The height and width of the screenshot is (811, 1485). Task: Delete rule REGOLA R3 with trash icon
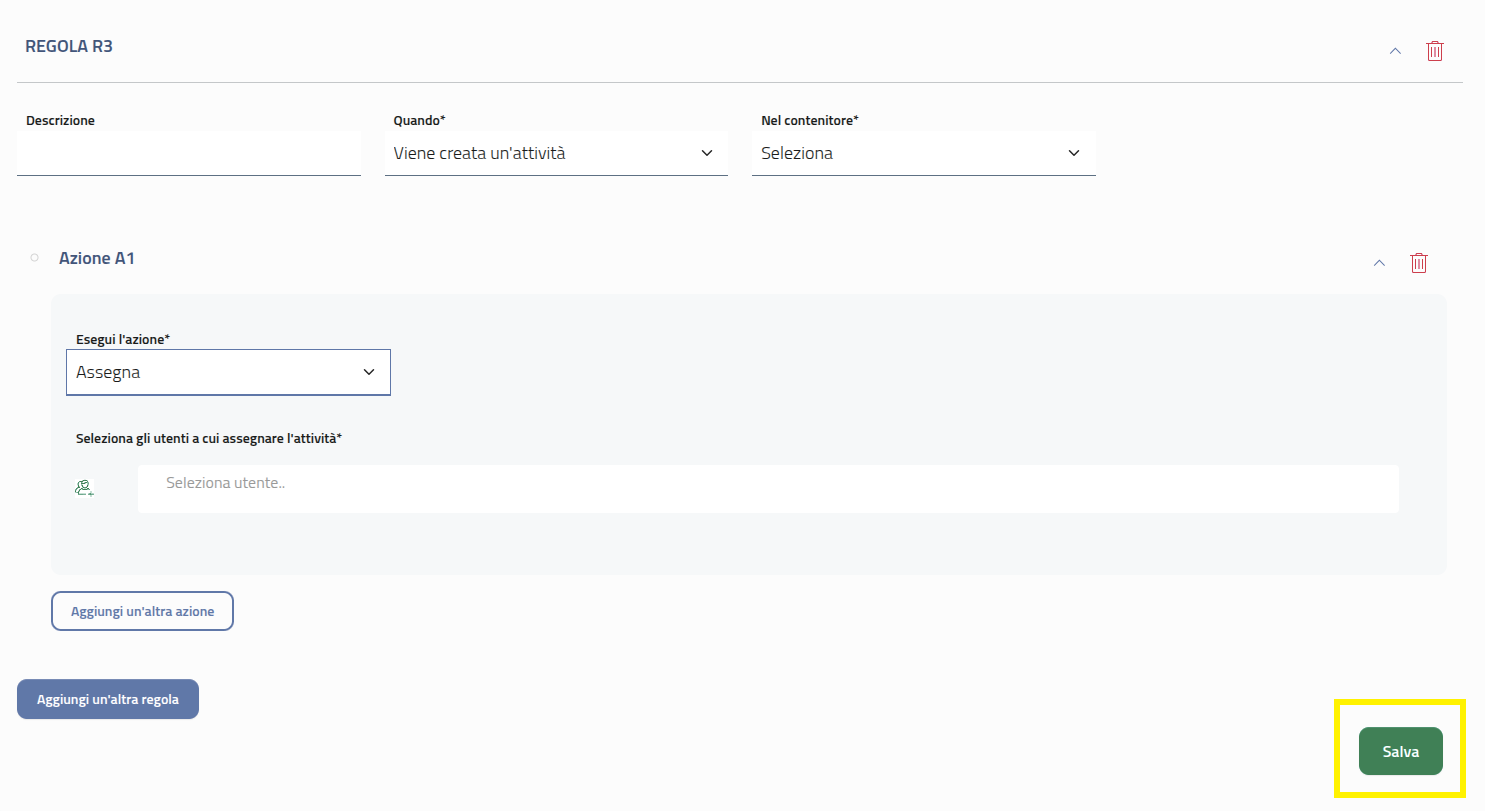pos(1434,51)
